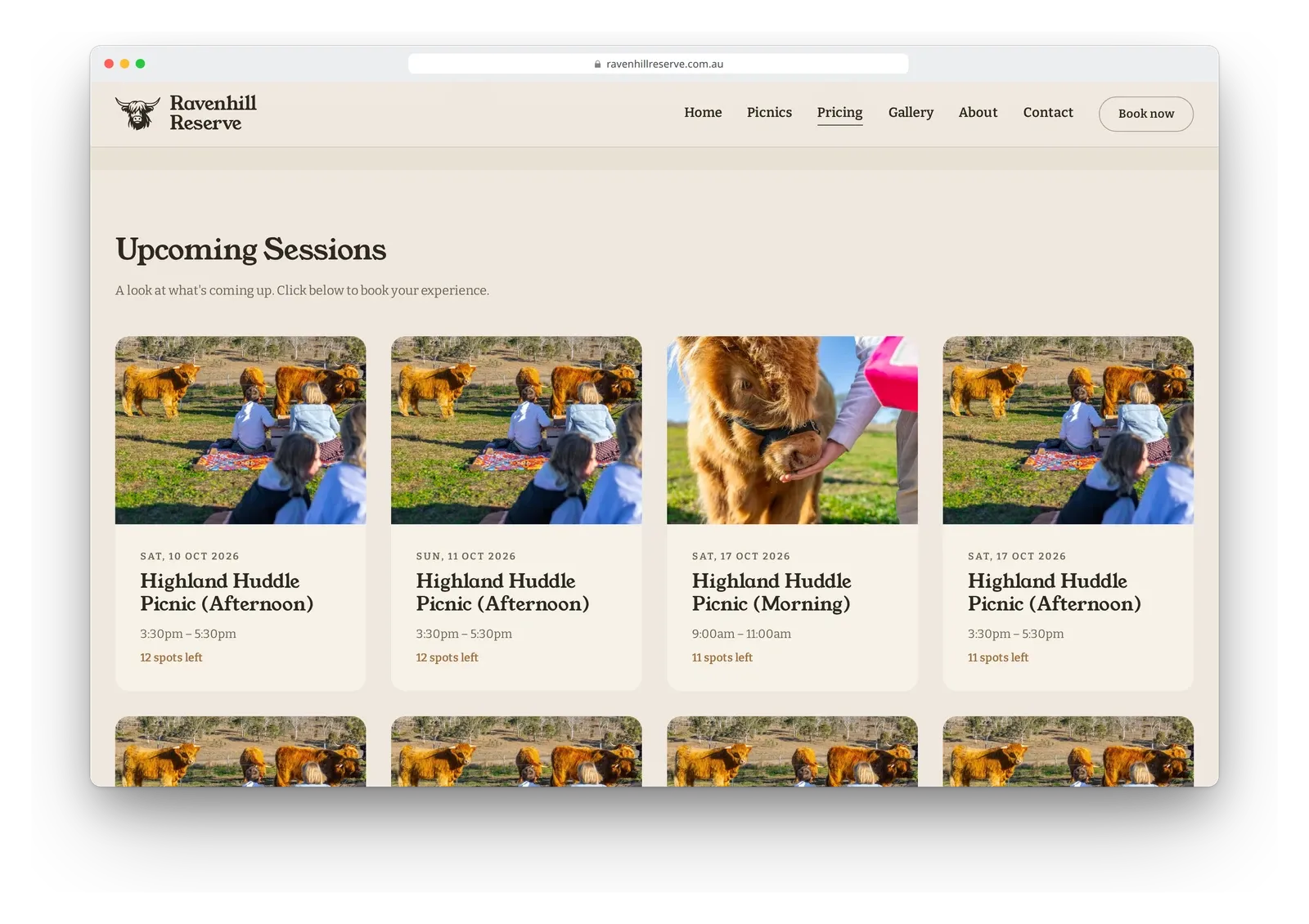The width and height of the screenshot is (1309, 924).
Task: Navigate to the About page
Action: tap(978, 113)
